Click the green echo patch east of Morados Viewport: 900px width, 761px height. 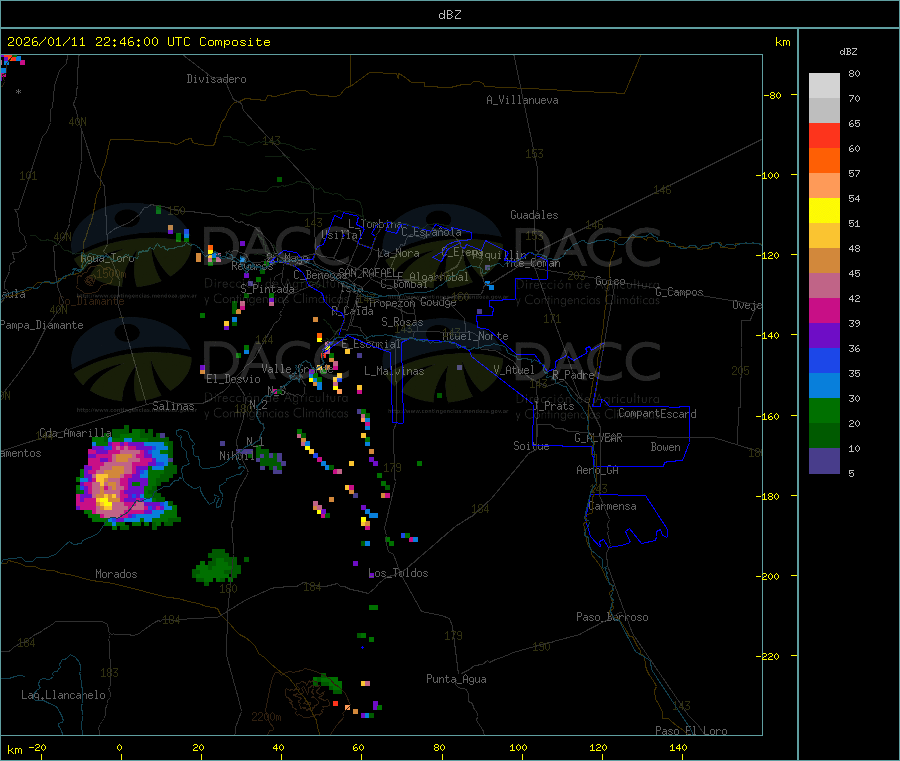pos(217,566)
